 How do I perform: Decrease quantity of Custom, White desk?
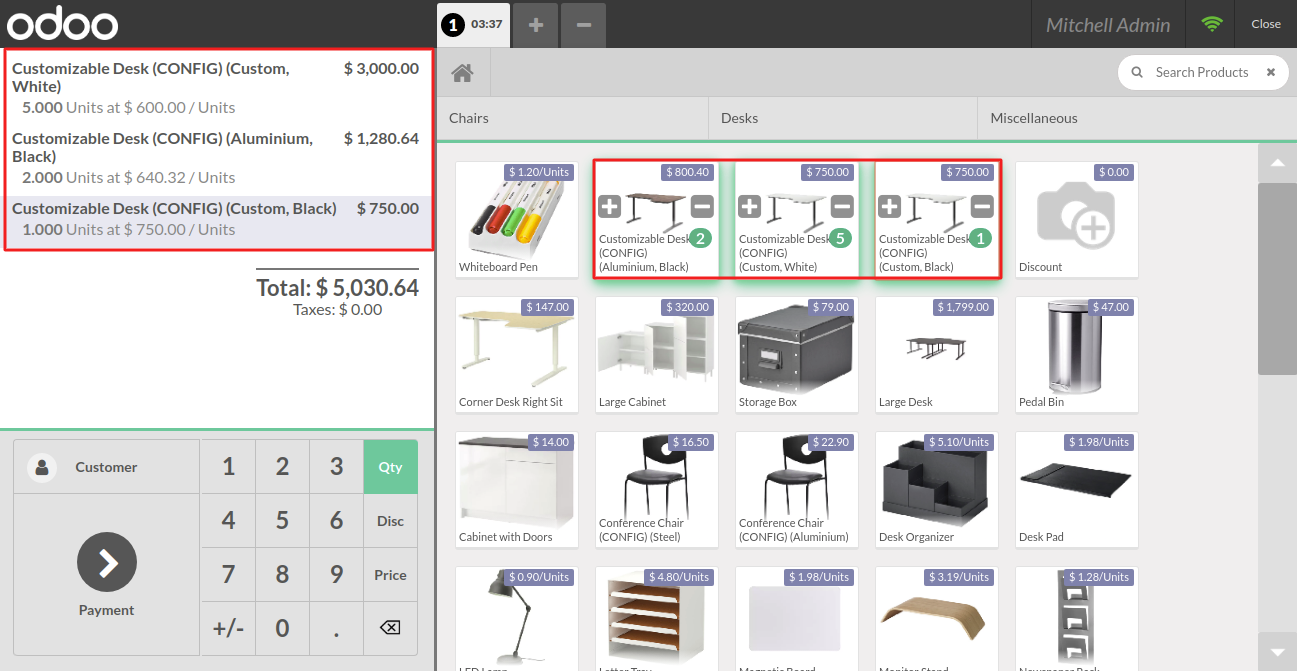click(x=842, y=207)
